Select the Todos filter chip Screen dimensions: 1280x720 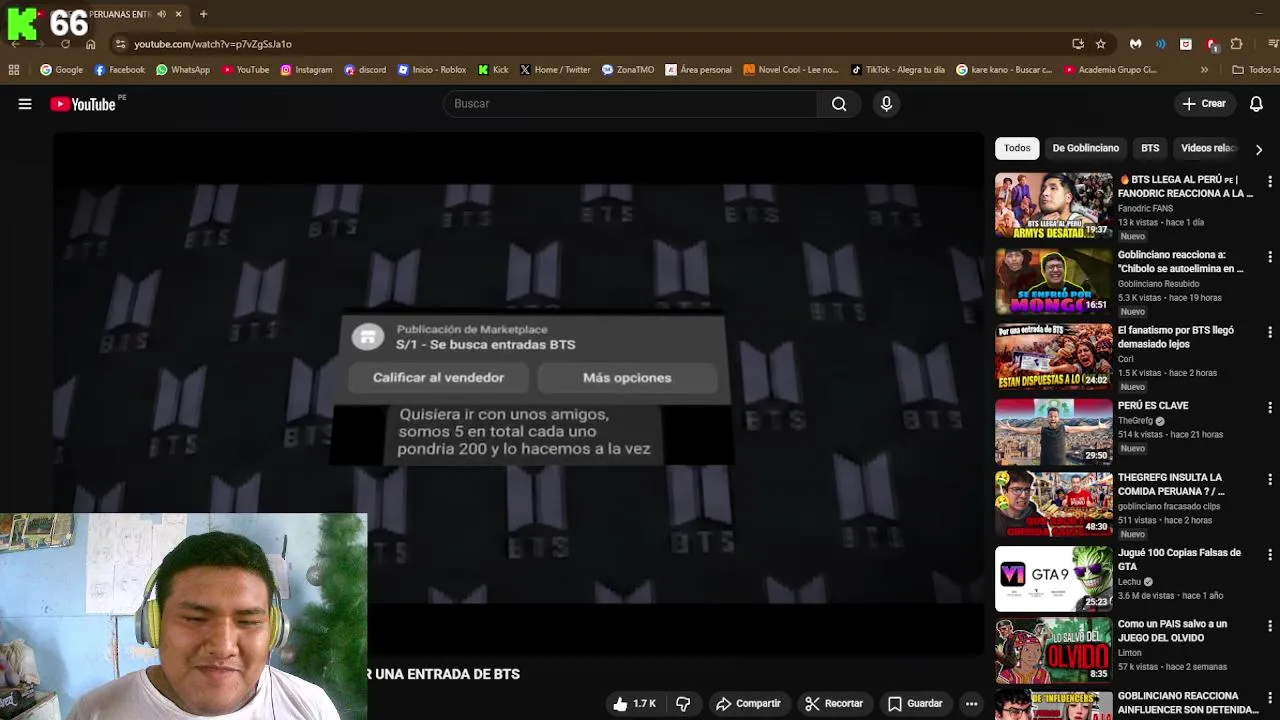(1017, 148)
